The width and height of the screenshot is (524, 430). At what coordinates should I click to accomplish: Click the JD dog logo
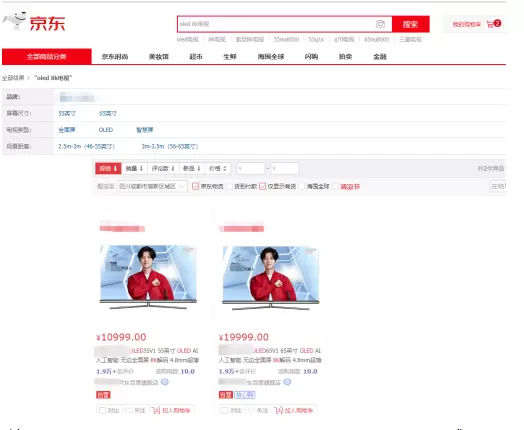click(x=14, y=21)
